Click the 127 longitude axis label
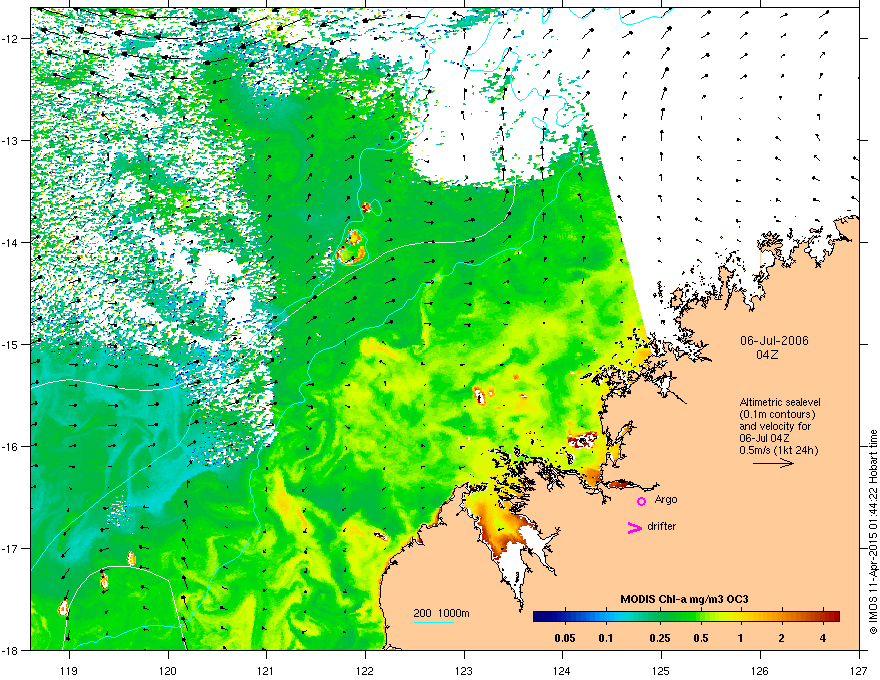The width and height of the screenshot is (880, 680). pyautogui.click(x=859, y=670)
